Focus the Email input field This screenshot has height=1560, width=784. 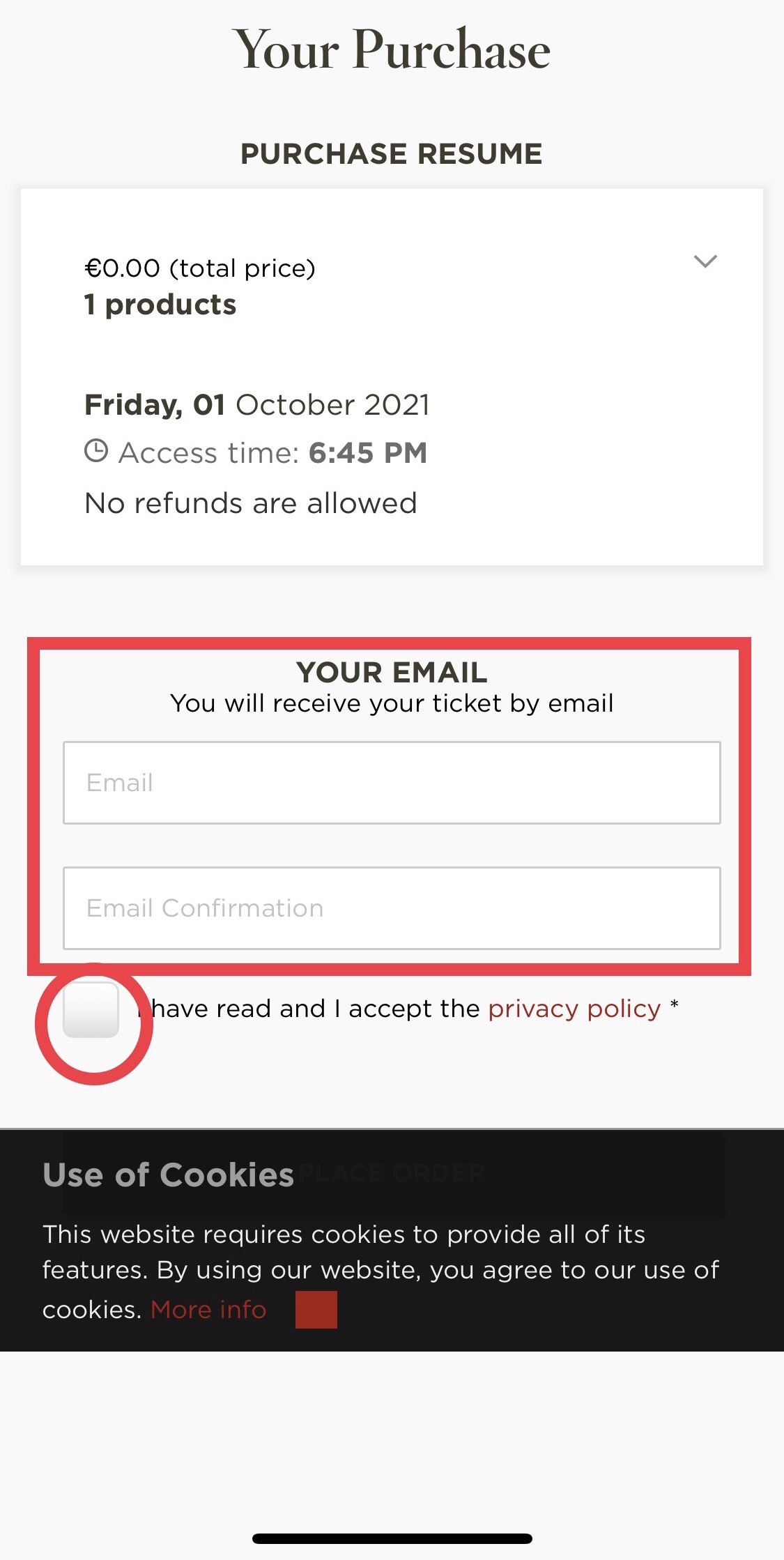click(392, 783)
